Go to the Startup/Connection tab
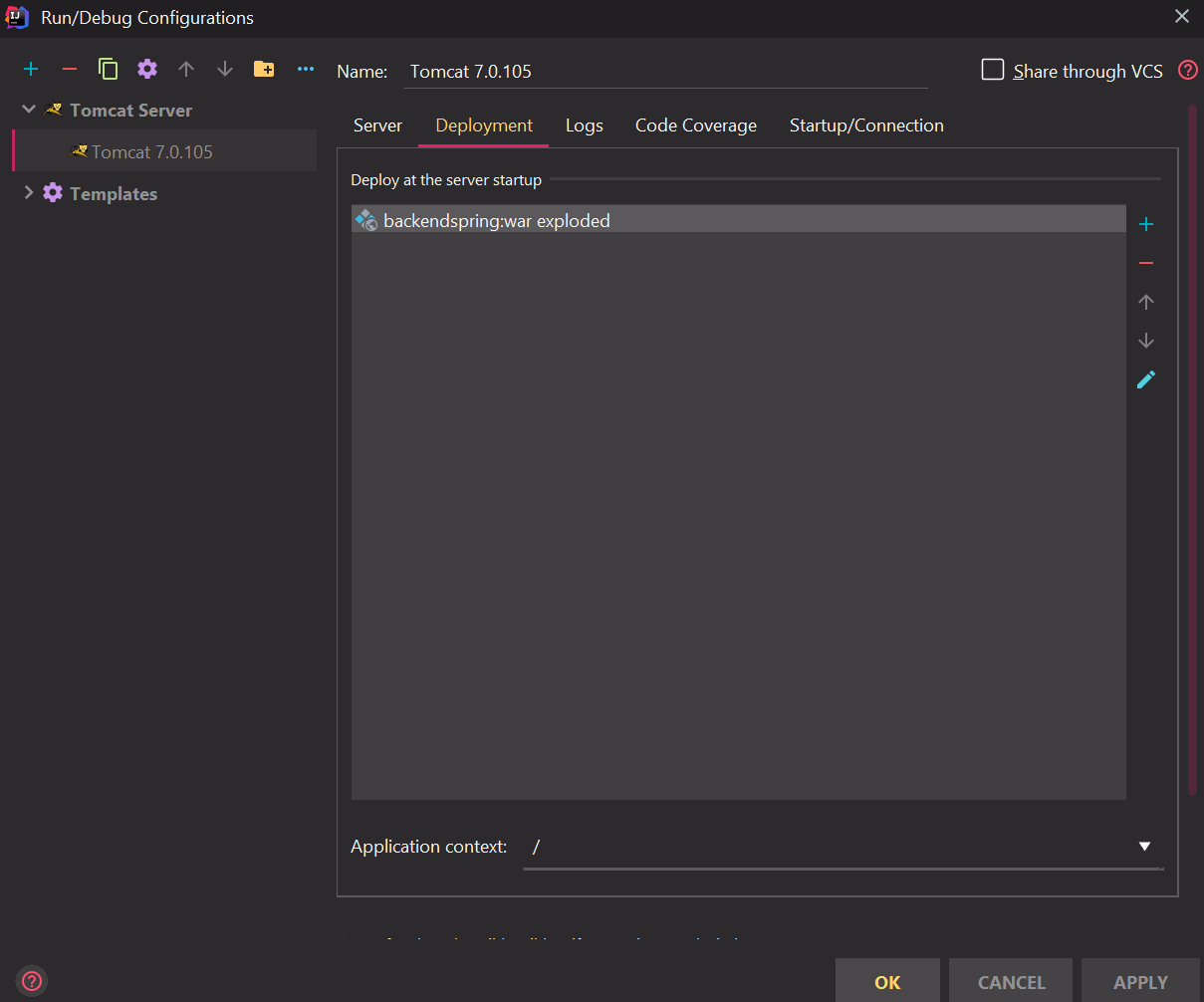This screenshot has height=1002, width=1204. (x=866, y=125)
